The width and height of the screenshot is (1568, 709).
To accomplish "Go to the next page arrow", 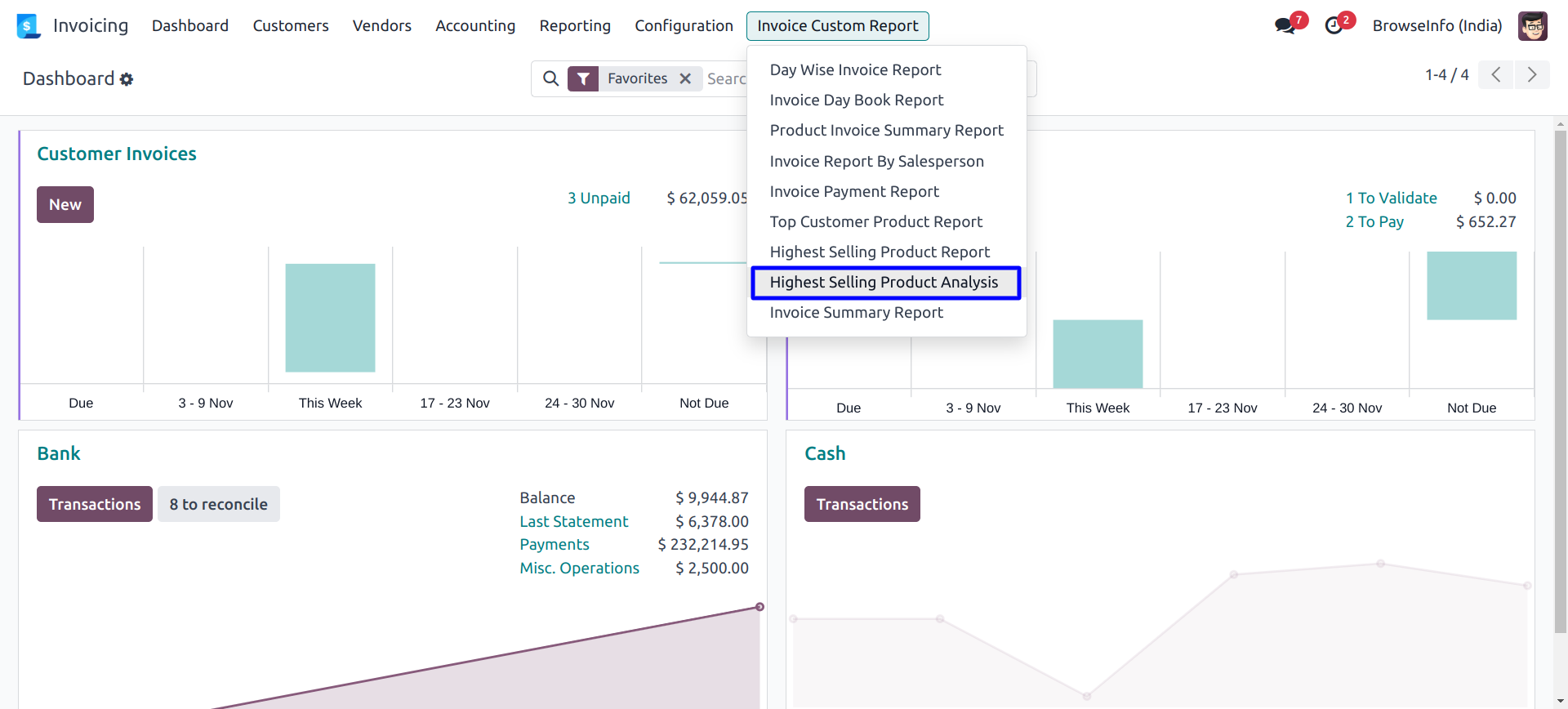I will pos(1532,75).
